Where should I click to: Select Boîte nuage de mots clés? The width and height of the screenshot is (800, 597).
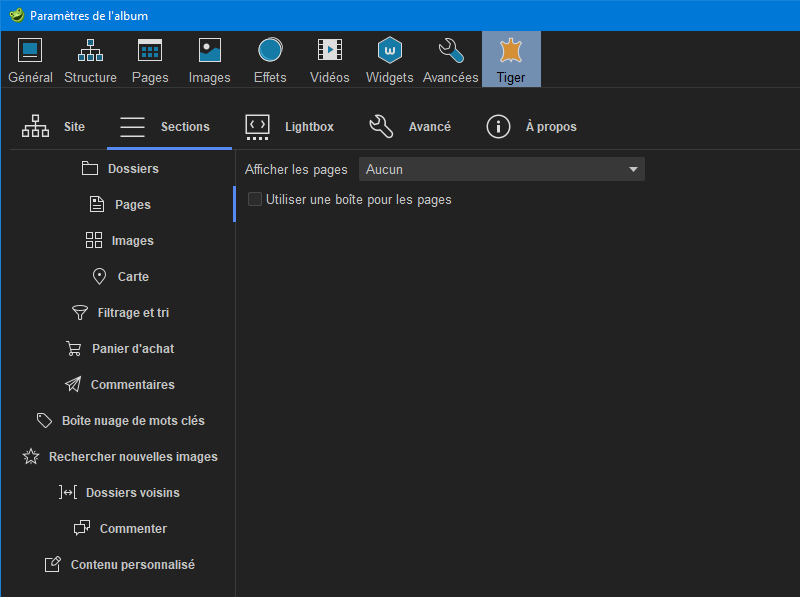click(x=120, y=421)
